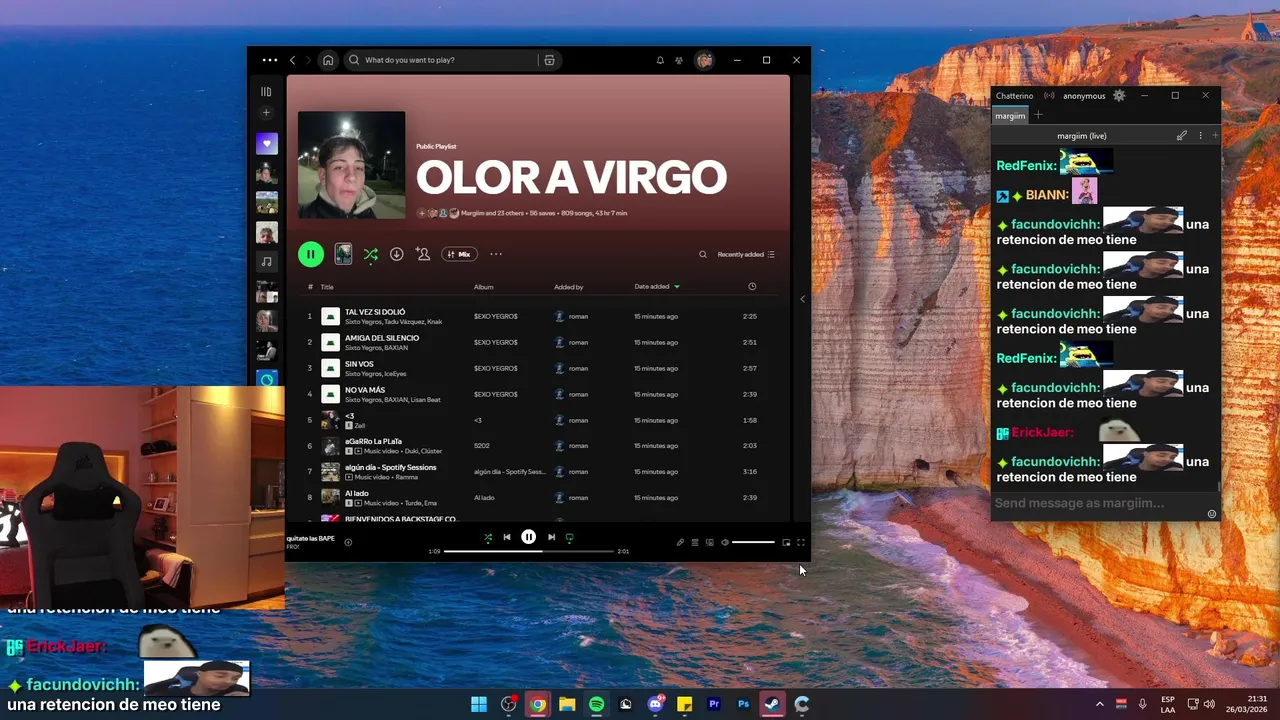Search within the playlist
The height and width of the screenshot is (720, 1280).
(x=703, y=254)
